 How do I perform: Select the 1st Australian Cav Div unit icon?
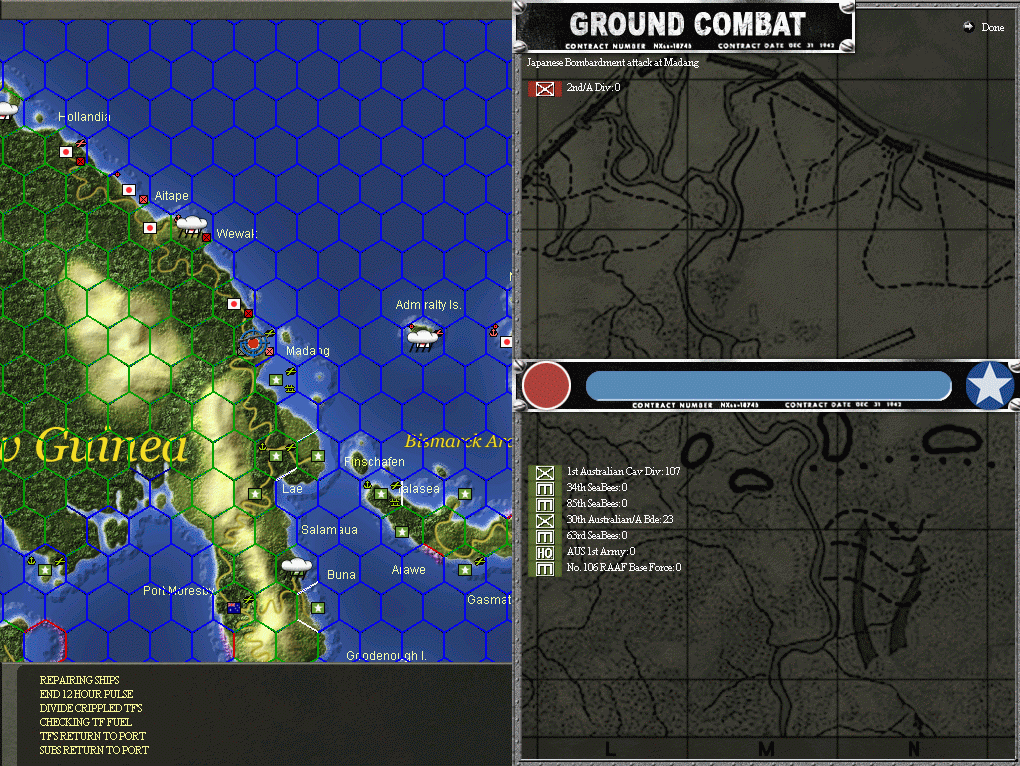click(544, 473)
